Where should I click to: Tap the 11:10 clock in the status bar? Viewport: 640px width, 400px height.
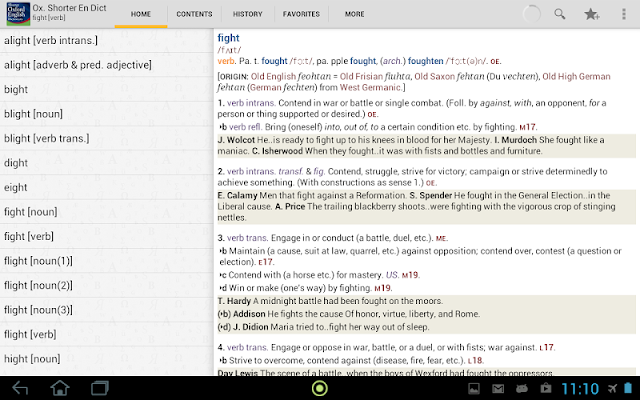pos(580,389)
